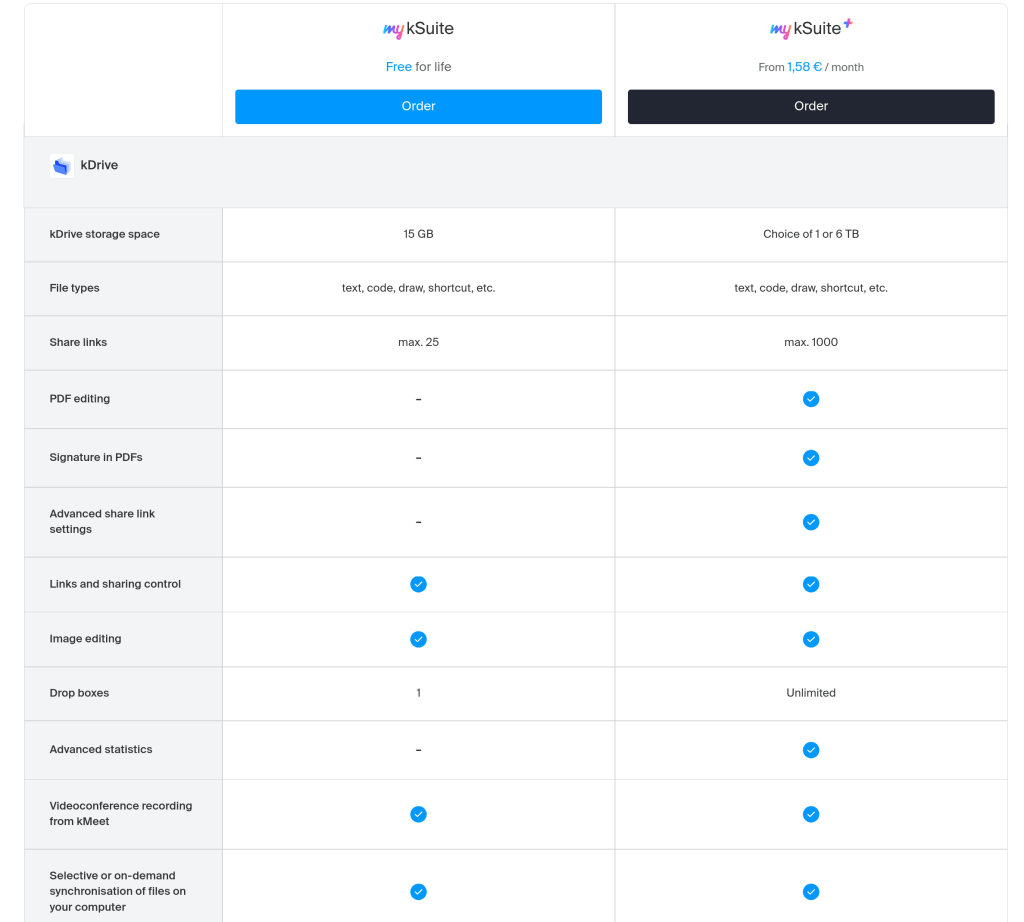Select the kDrive section header label
The image size is (1024, 922).
pyautogui.click(x=99, y=165)
